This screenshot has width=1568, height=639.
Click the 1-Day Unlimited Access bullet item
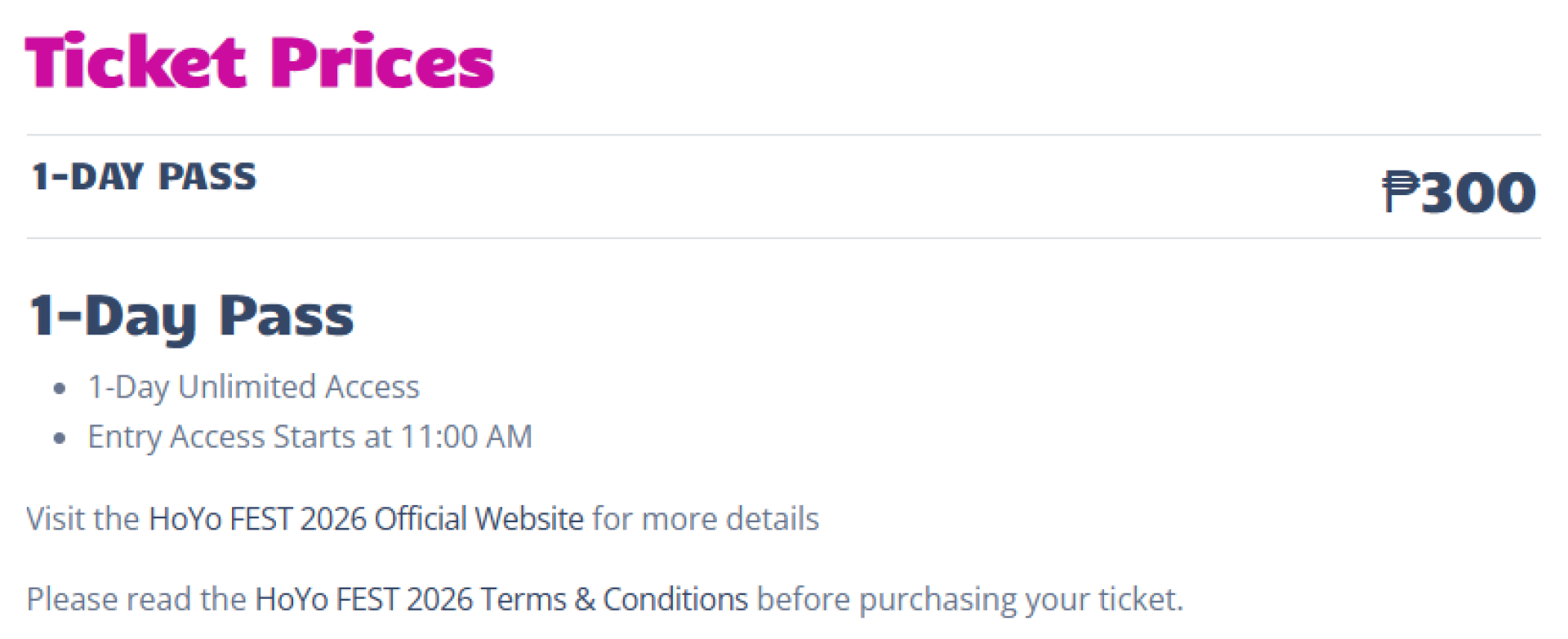(x=253, y=387)
